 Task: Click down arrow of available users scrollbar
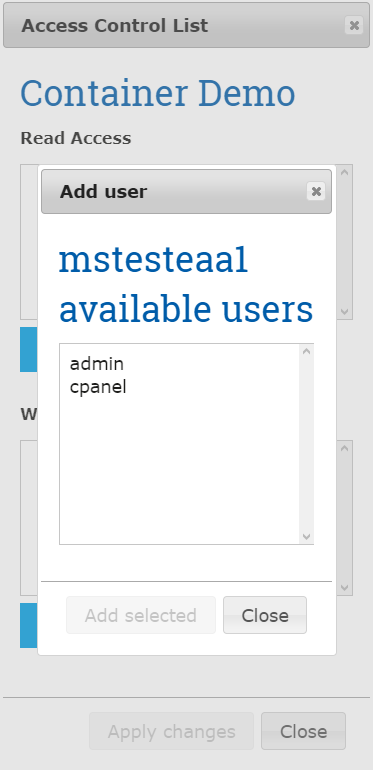click(x=307, y=537)
